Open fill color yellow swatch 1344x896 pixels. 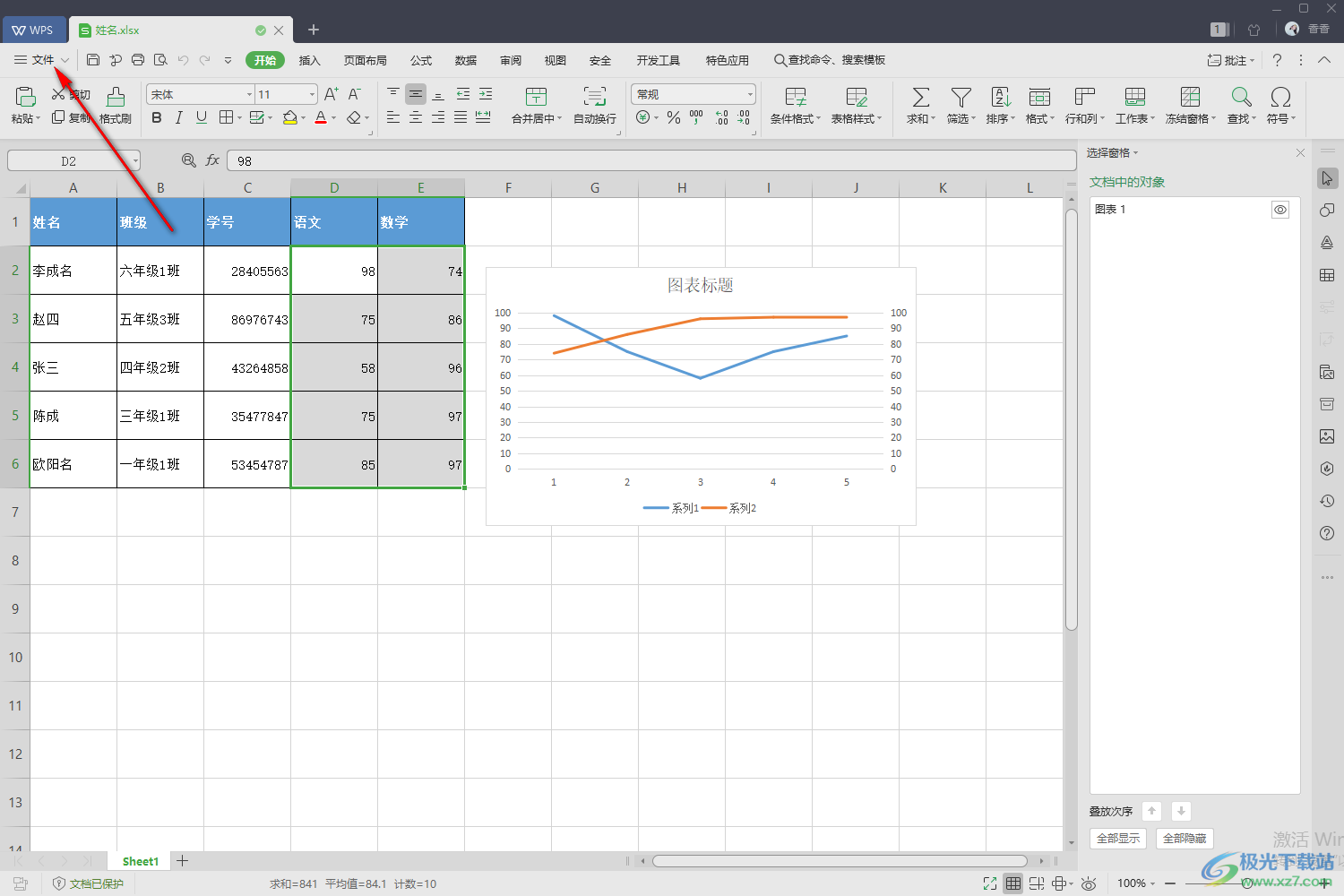click(289, 118)
